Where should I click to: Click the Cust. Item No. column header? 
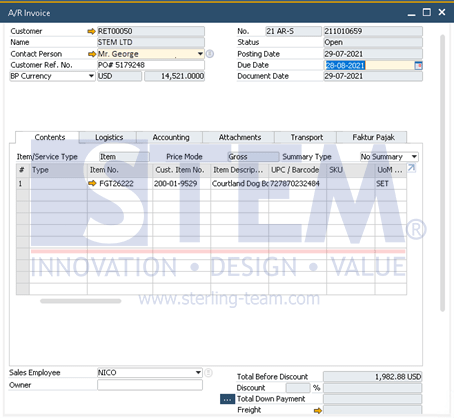181,170
